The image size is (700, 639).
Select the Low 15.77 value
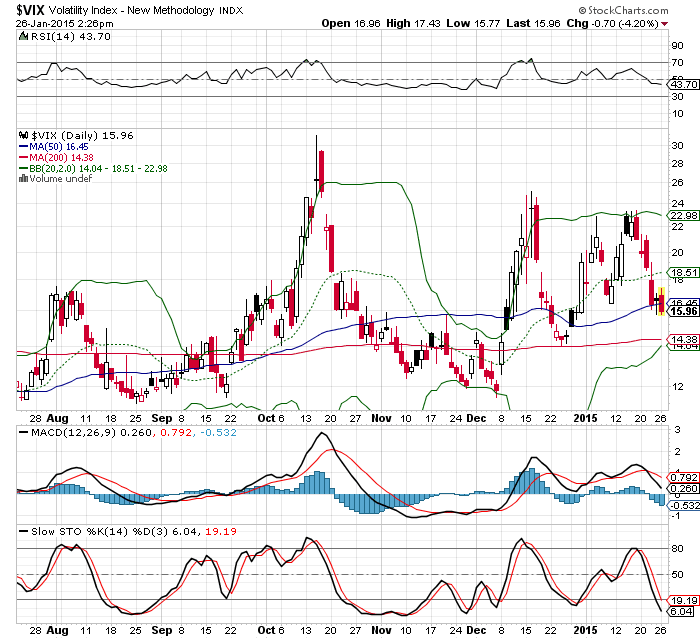coord(473,24)
